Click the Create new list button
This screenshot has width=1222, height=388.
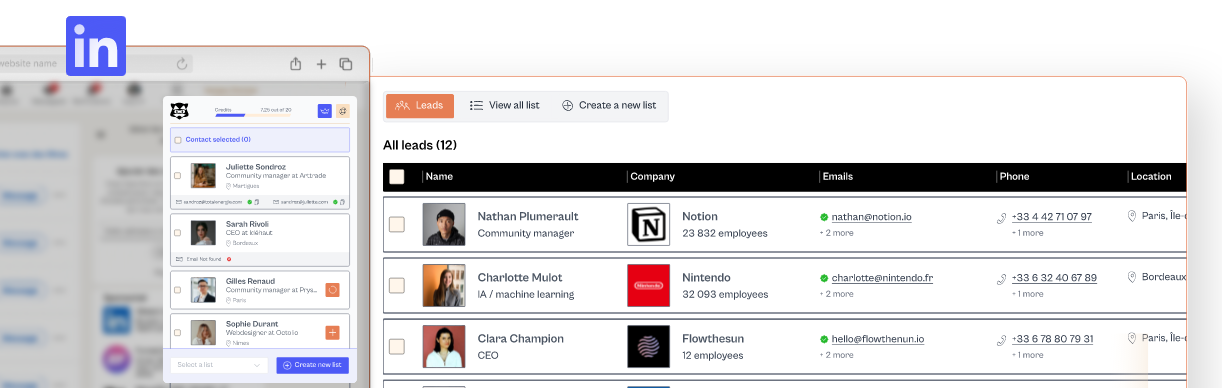(313, 365)
